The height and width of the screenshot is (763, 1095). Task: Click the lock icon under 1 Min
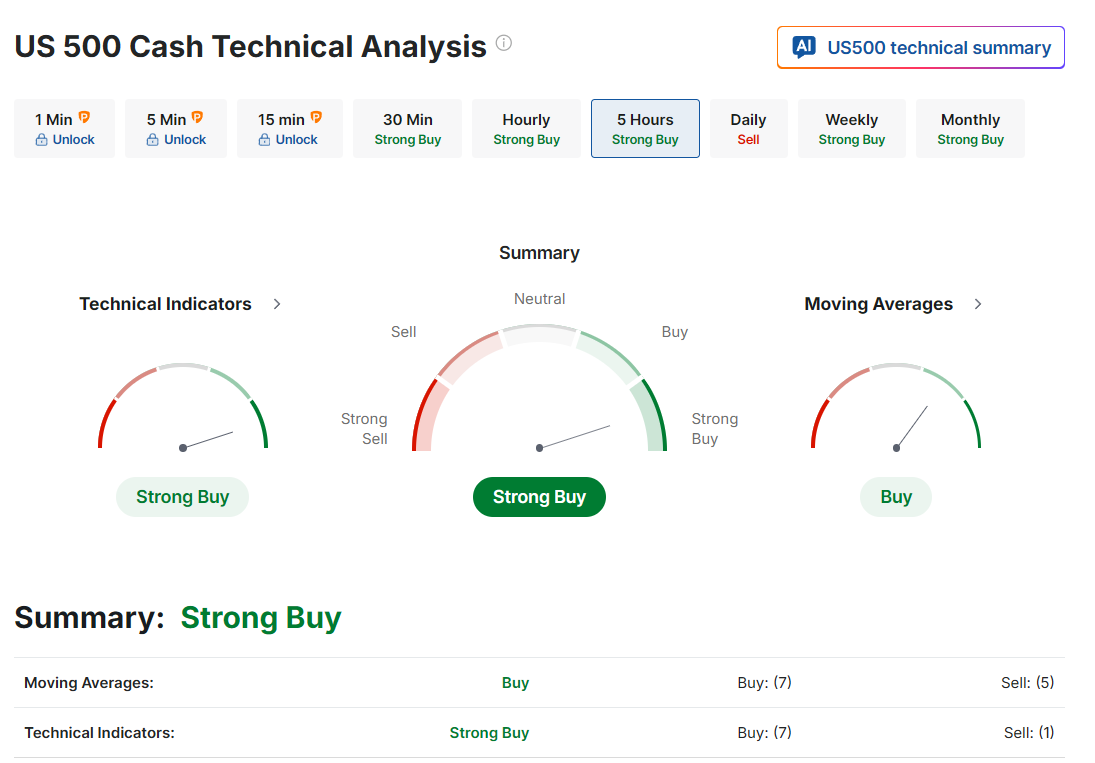point(41,140)
